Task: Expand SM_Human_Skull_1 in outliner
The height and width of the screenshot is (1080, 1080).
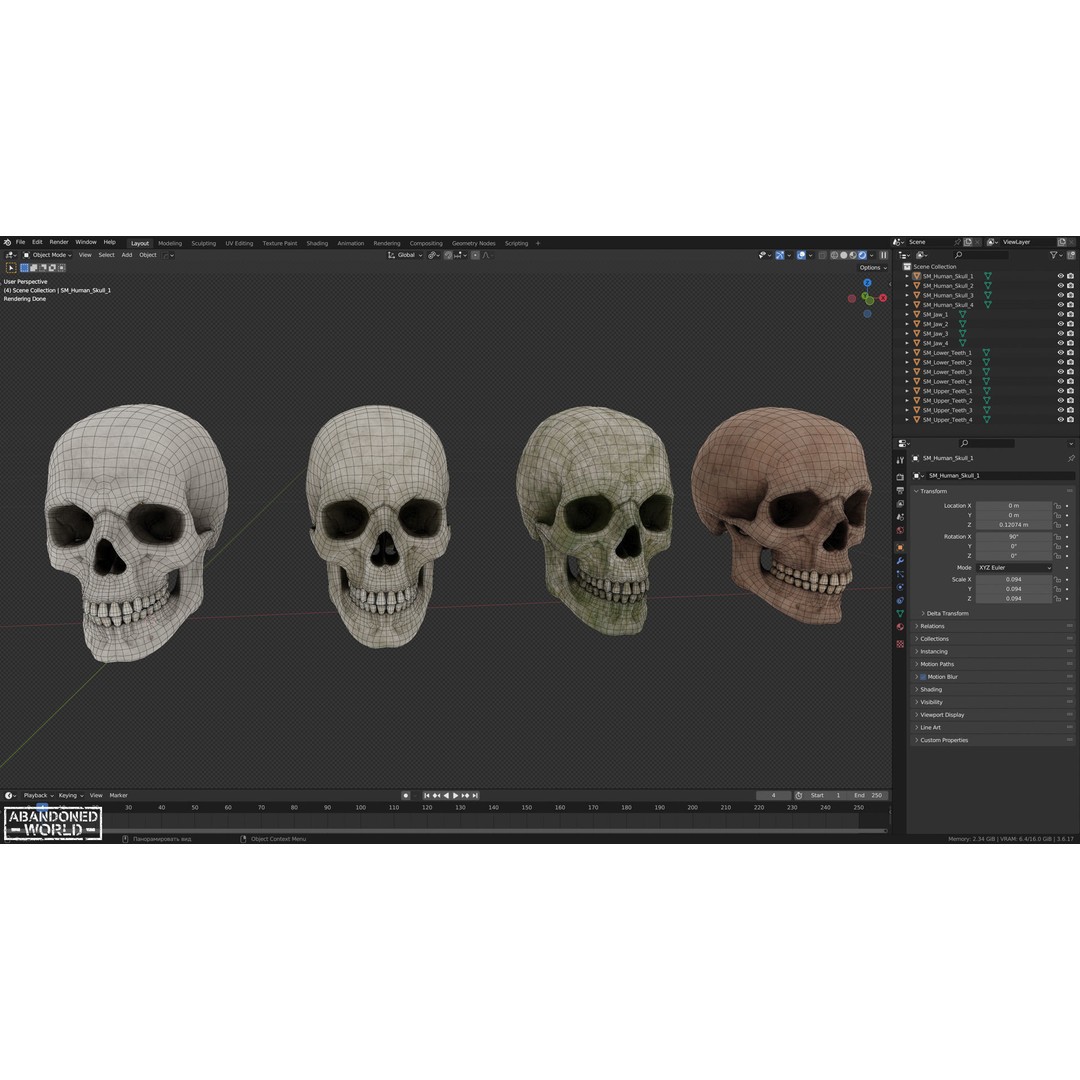Action: point(907,276)
